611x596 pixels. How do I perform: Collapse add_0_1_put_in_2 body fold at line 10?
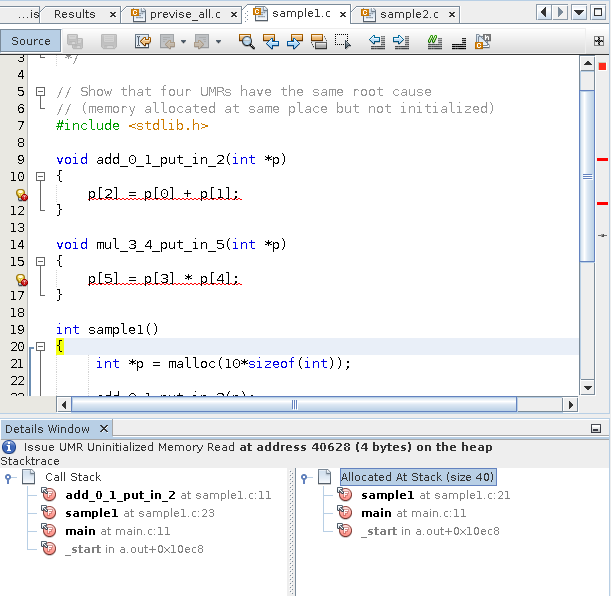click(40, 177)
